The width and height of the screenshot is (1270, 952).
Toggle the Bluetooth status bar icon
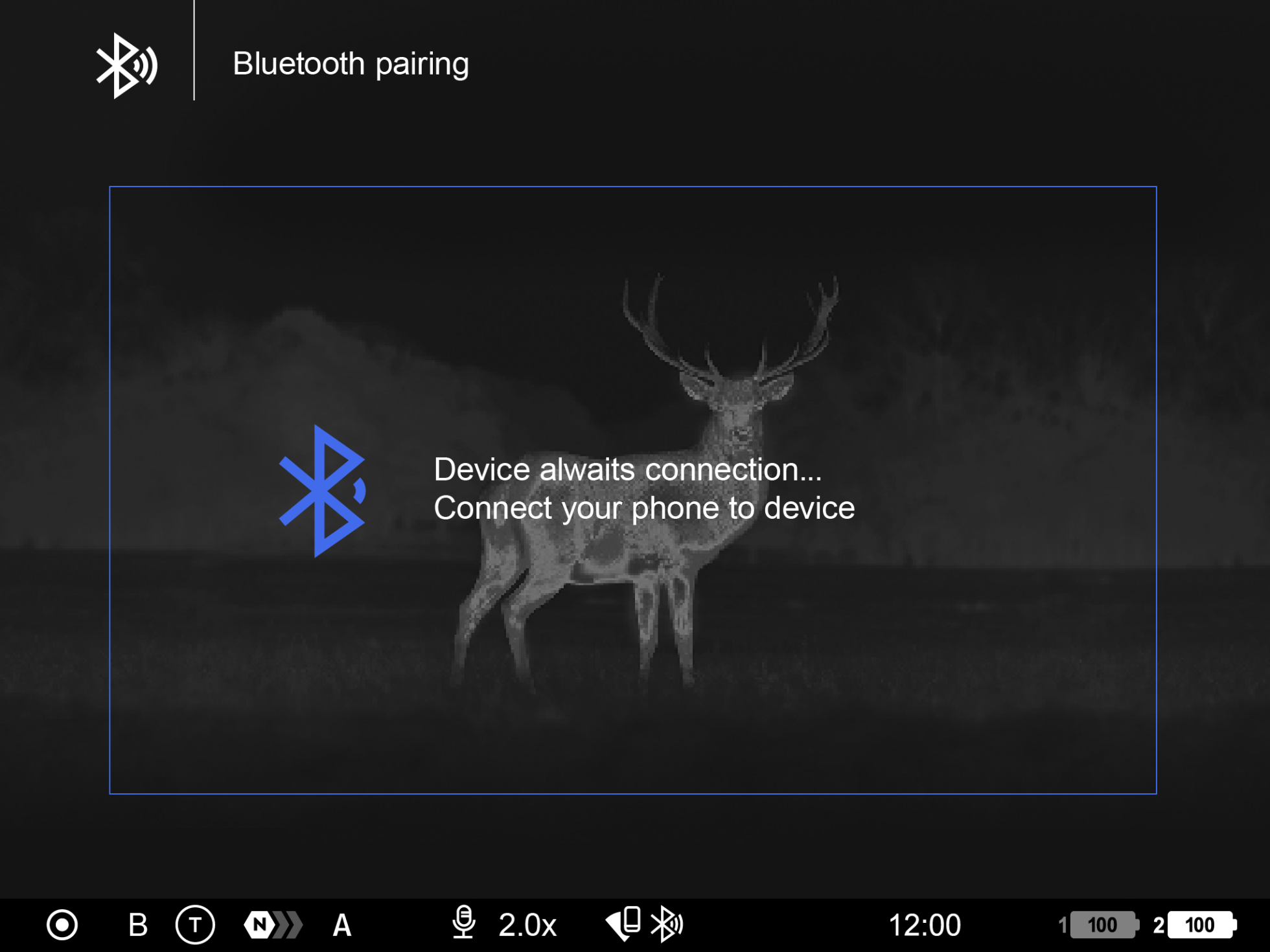(x=667, y=924)
